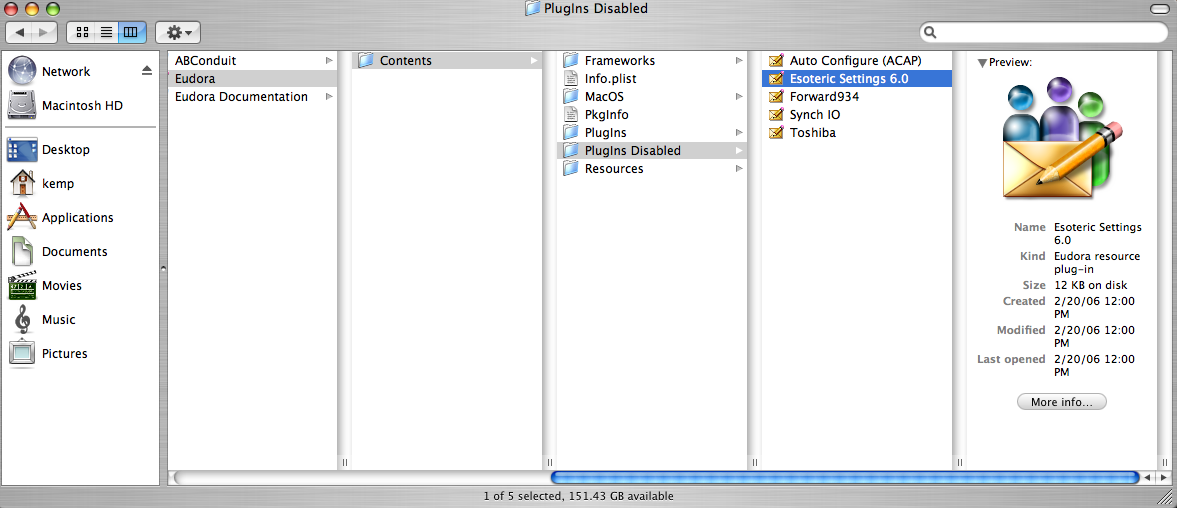Click the Auto Configure (ACAP) plug-in icon
The height and width of the screenshot is (508, 1177).
[x=776, y=61]
